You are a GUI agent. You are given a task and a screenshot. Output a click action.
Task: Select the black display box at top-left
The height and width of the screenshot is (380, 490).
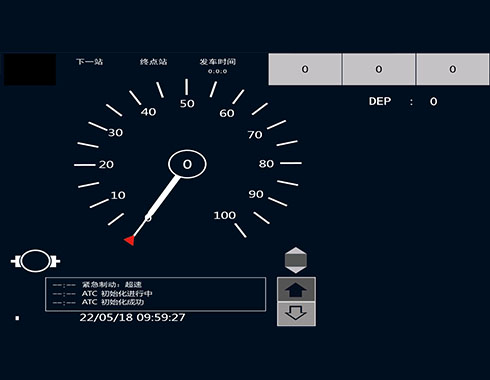(x=30, y=70)
